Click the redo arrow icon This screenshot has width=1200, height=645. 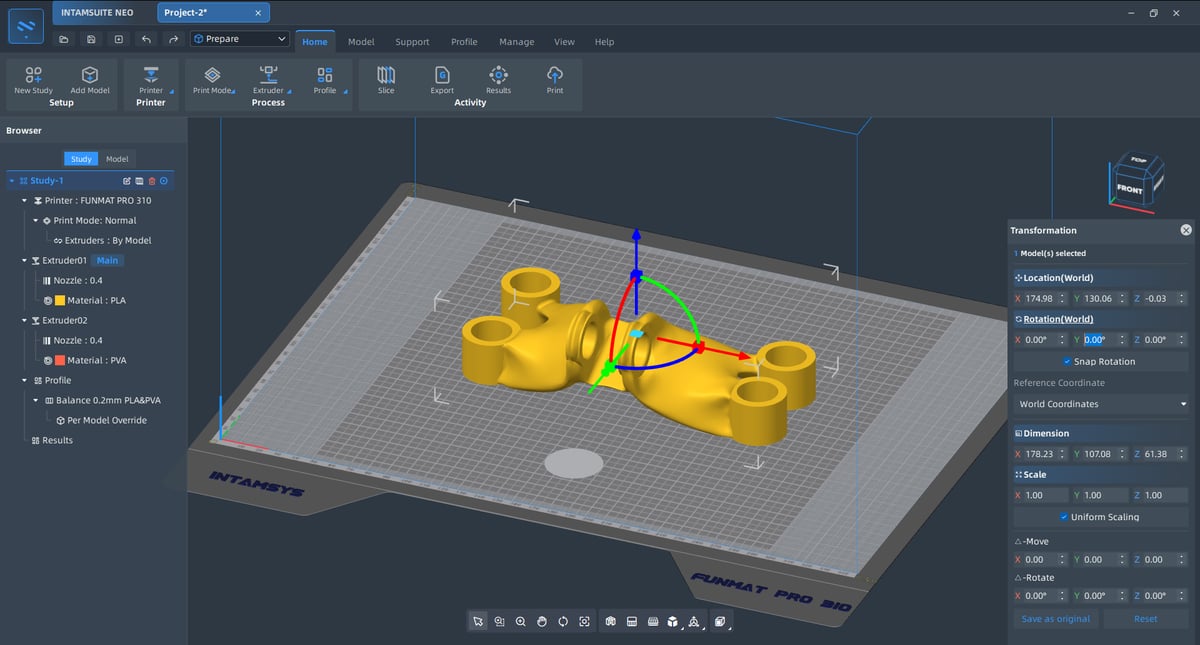174,39
